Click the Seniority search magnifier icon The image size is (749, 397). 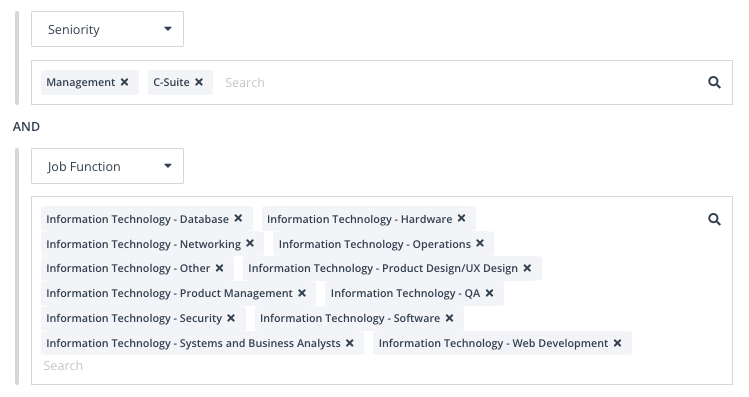pos(714,82)
